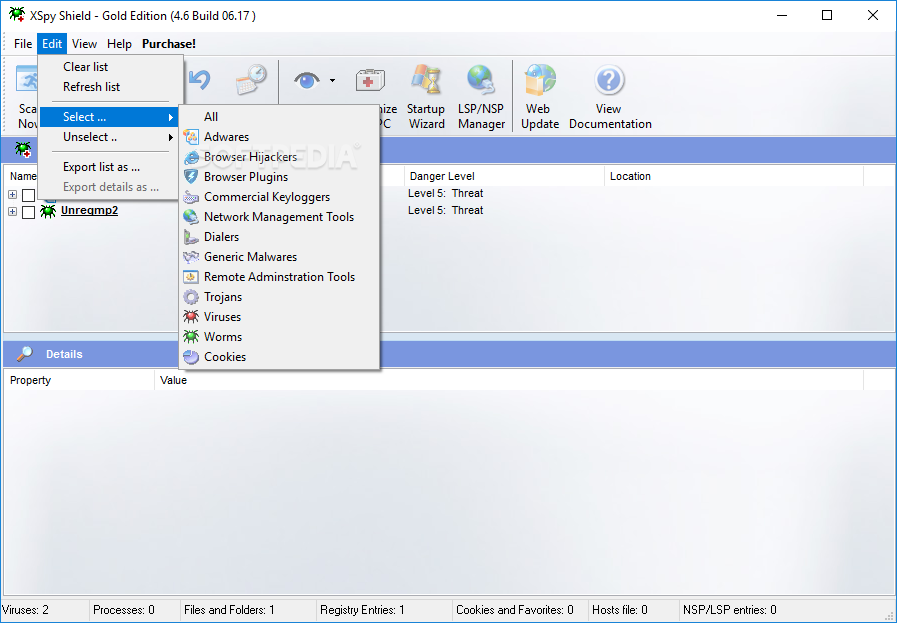
Task: Click the calendar scheduler toolbar icon
Action: [251, 80]
